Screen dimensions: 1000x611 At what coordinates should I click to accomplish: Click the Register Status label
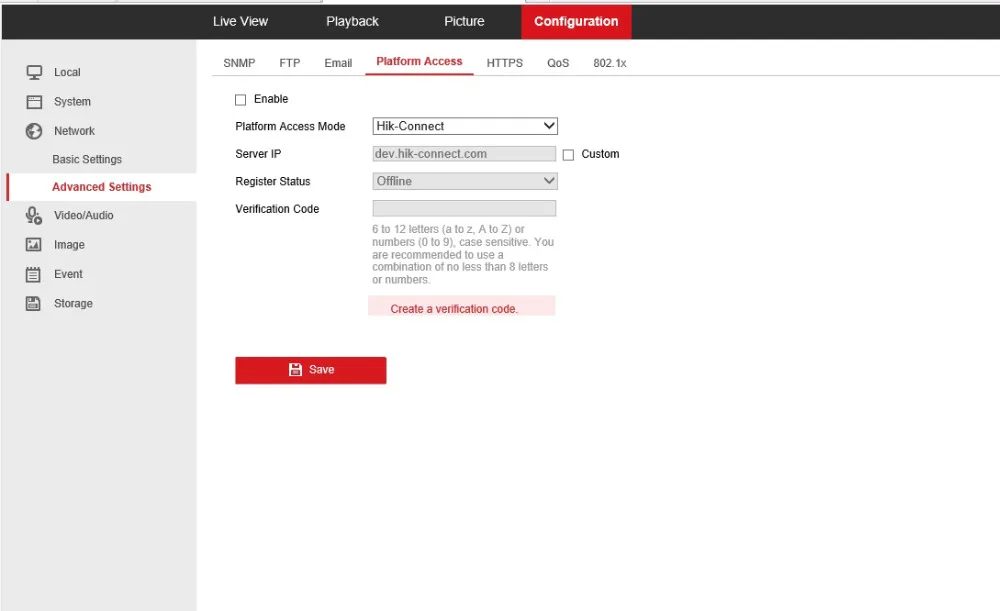click(x=272, y=181)
